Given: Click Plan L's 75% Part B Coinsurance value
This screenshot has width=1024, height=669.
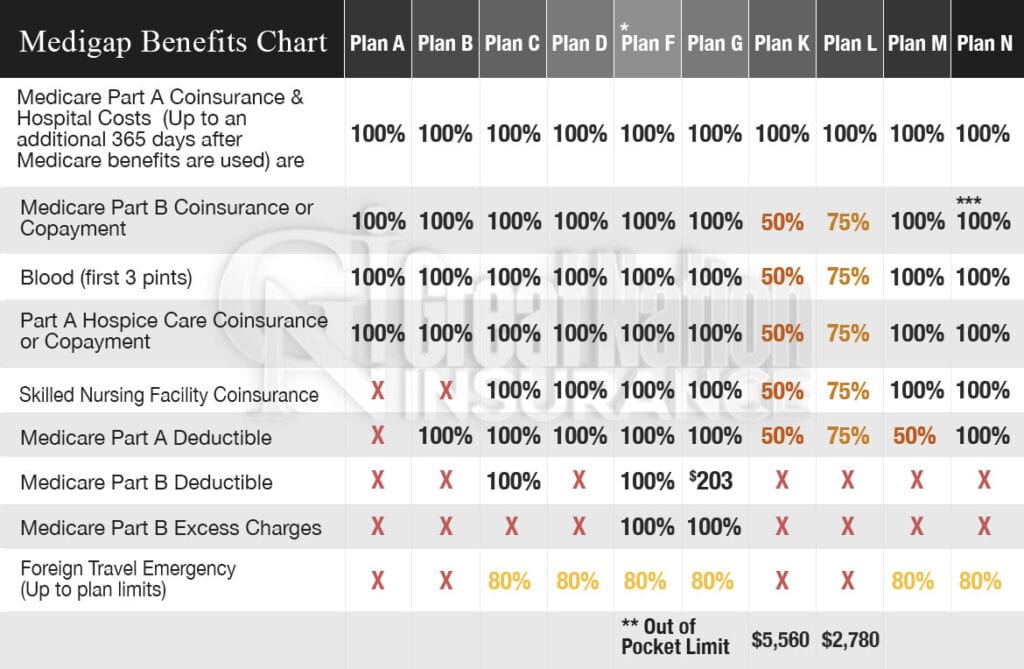Looking at the screenshot, I should click(848, 222).
